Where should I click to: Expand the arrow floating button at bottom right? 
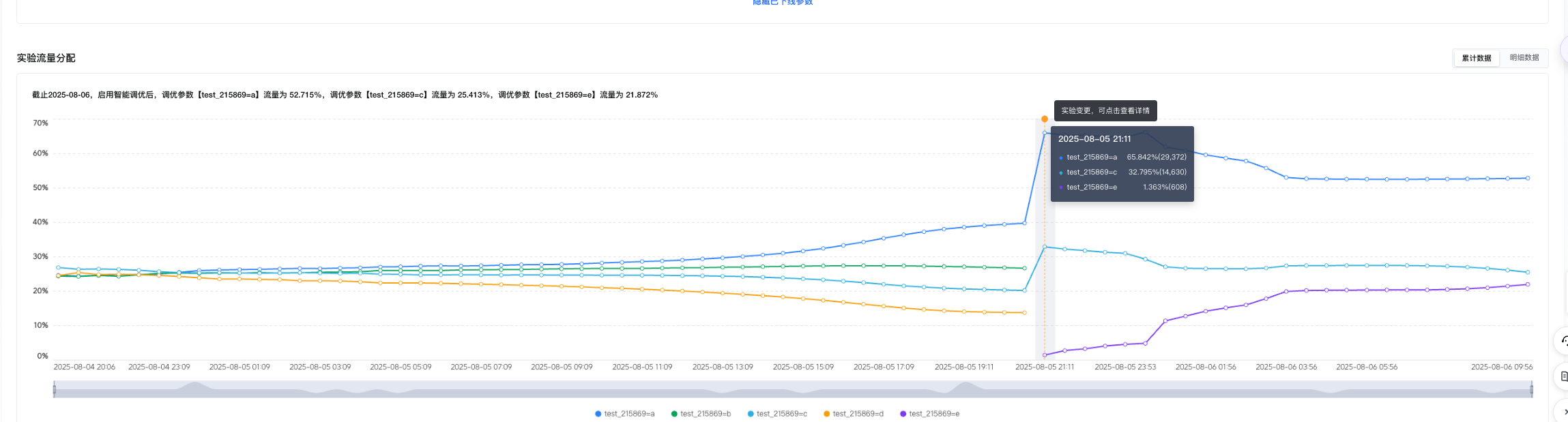point(1563,411)
